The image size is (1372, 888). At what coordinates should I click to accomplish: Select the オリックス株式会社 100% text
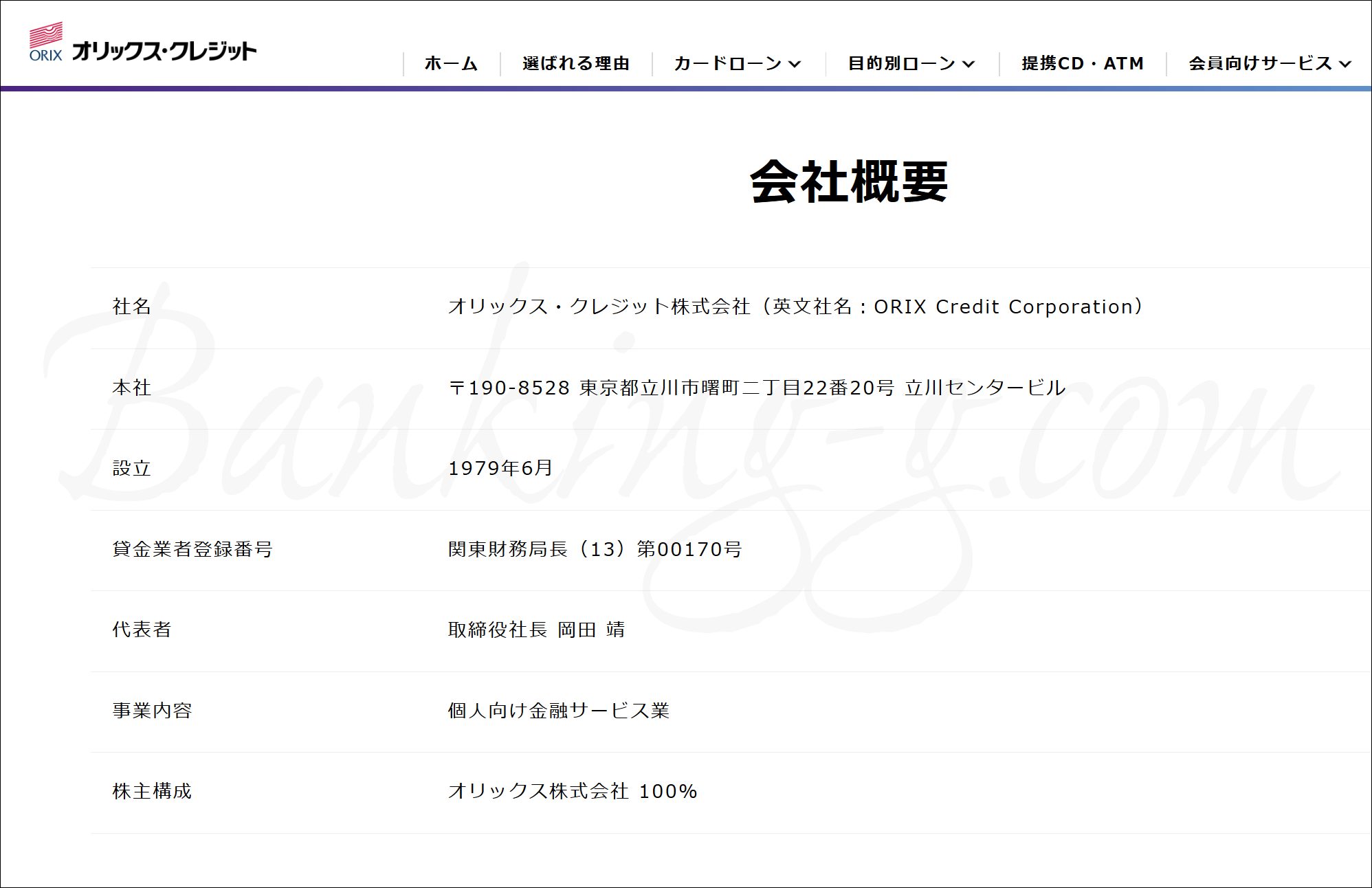[x=573, y=791]
